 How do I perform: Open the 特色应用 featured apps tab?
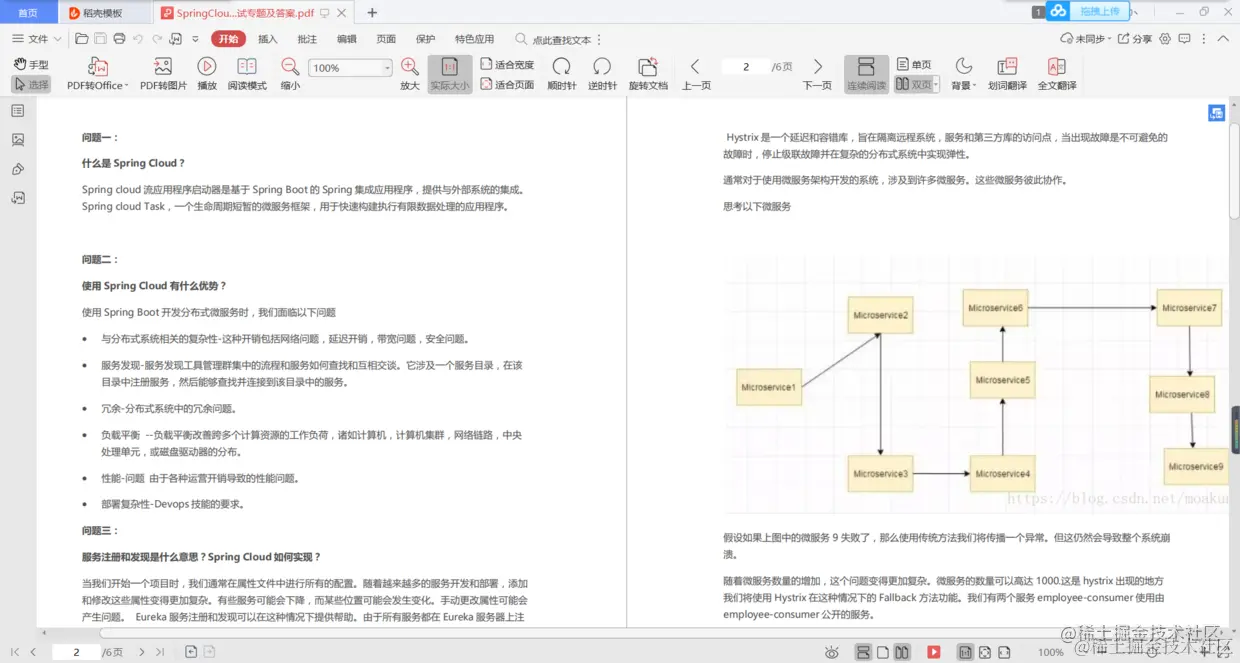pyautogui.click(x=474, y=39)
